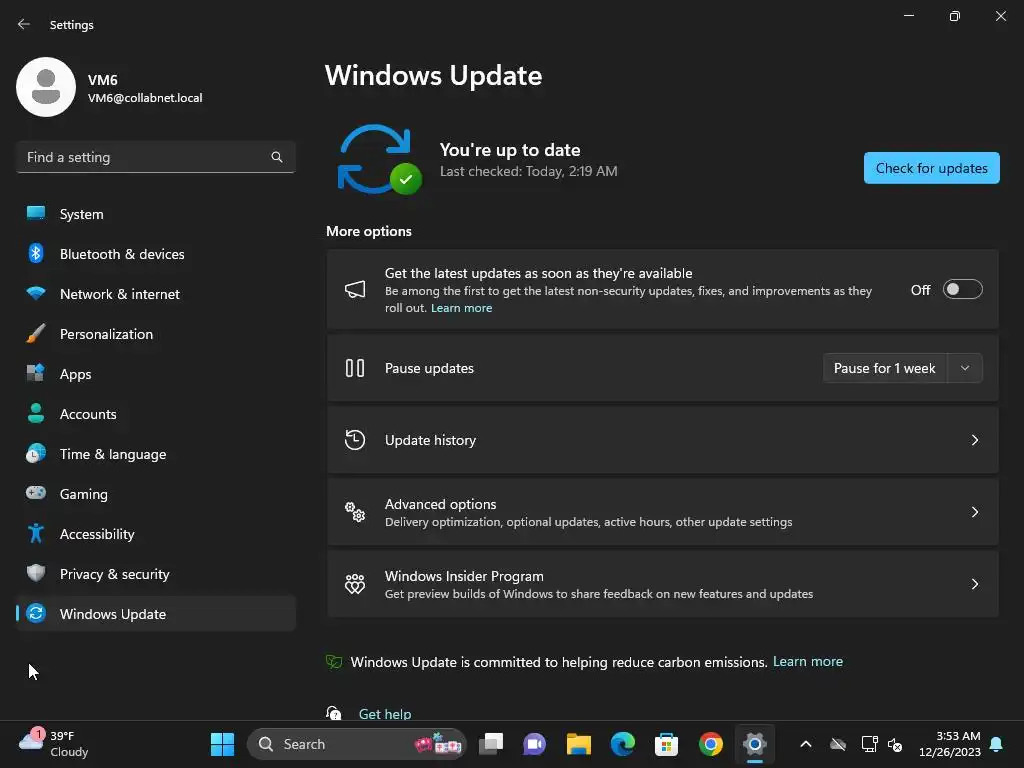Click the large up-to-date sync status icon
1024x768 pixels.
379,159
